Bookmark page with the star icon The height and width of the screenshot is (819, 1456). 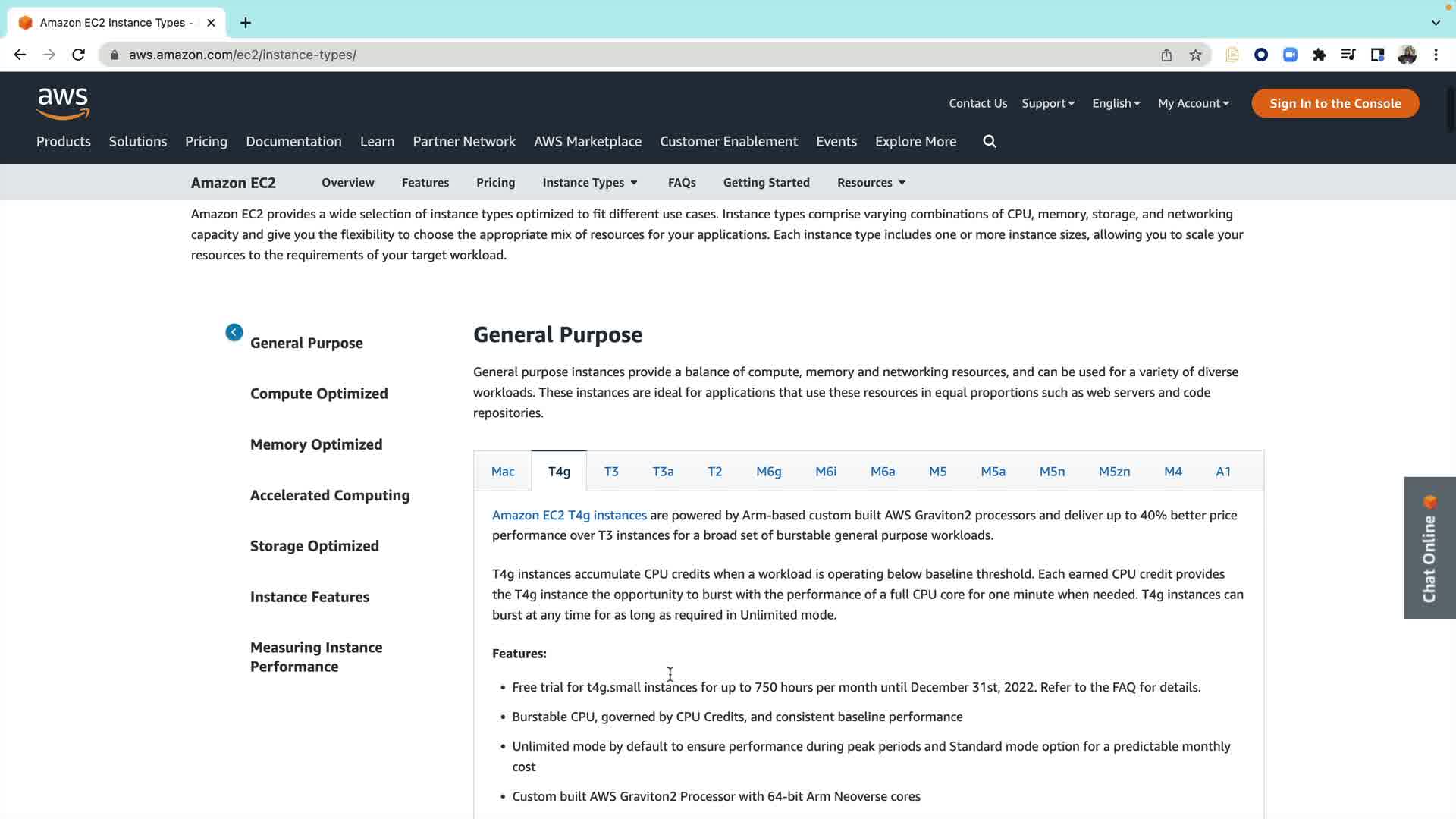tap(1195, 55)
